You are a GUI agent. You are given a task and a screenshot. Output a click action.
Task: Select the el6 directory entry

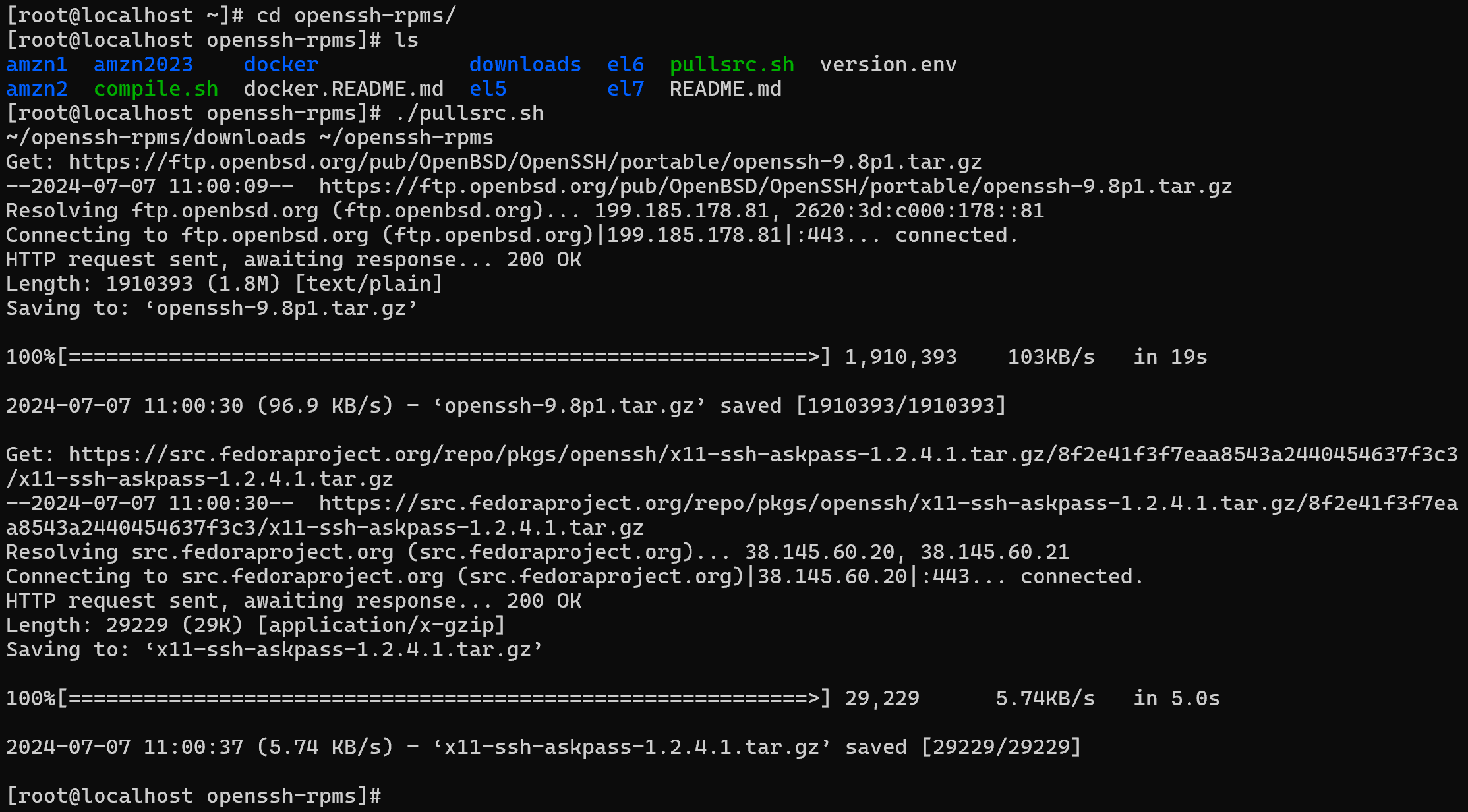(625, 65)
